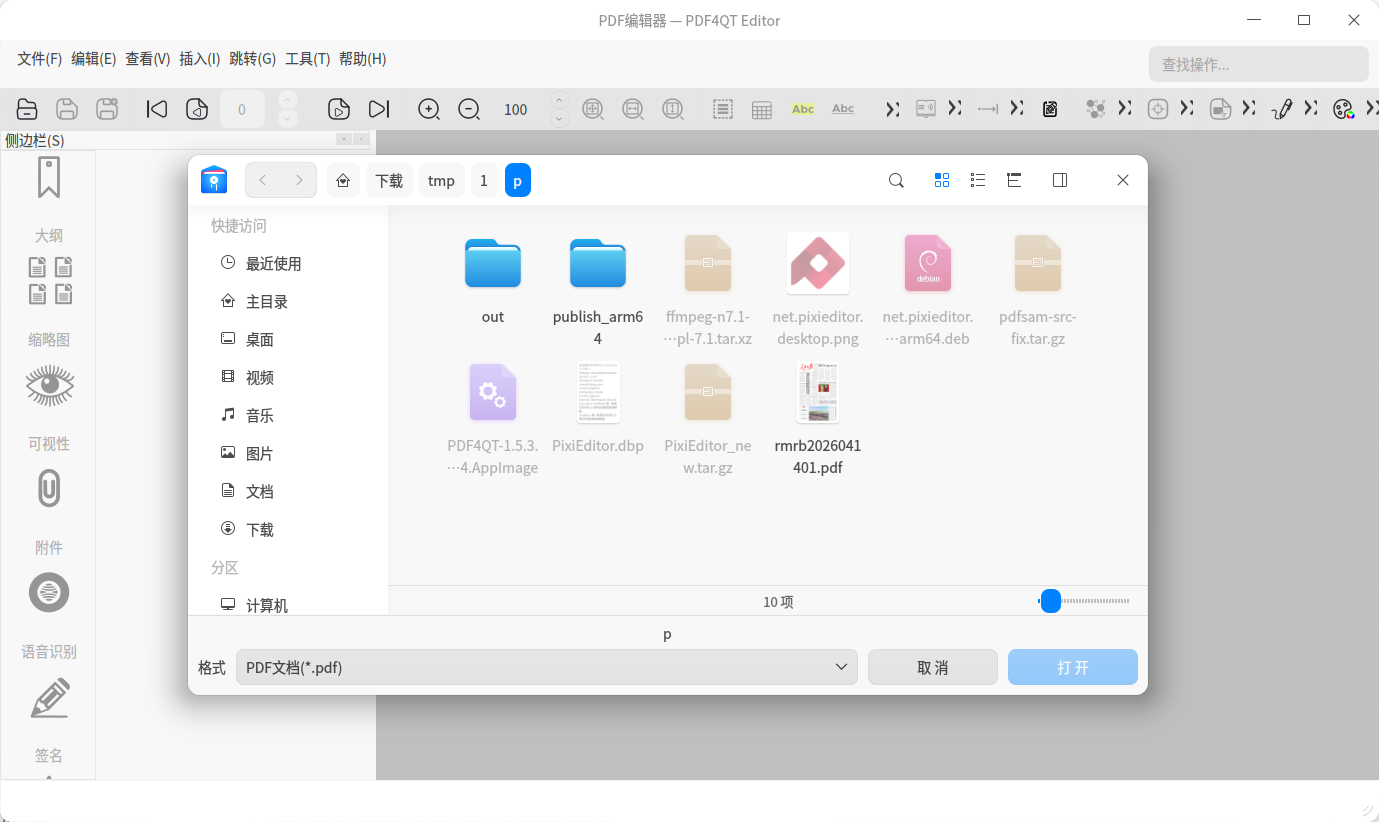
Task: Click the icon size slider handle
Action: pos(1050,601)
